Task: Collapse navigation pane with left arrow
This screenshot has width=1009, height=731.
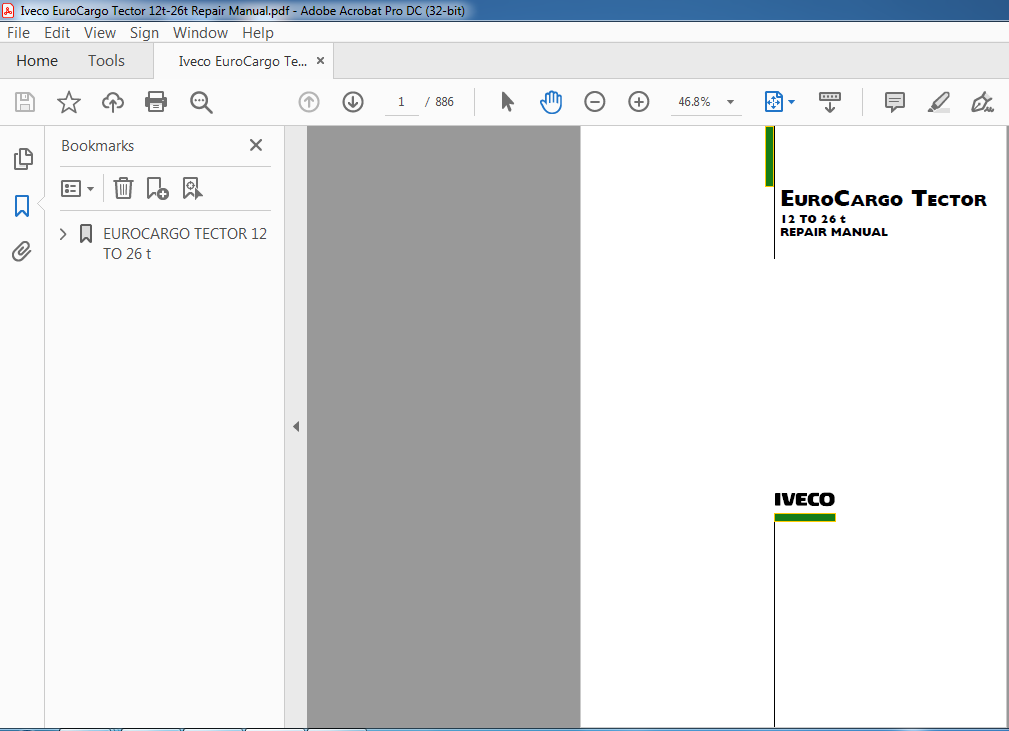Action: pos(296,427)
